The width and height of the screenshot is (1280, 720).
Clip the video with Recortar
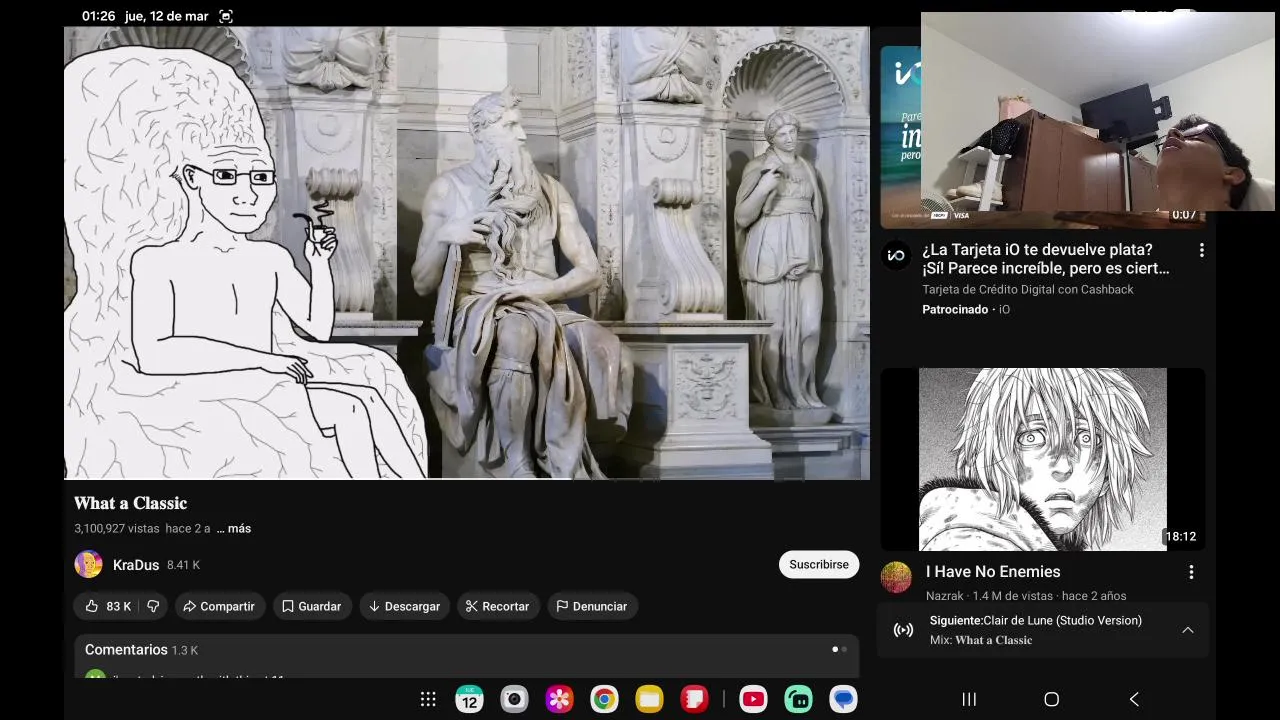click(x=498, y=606)
